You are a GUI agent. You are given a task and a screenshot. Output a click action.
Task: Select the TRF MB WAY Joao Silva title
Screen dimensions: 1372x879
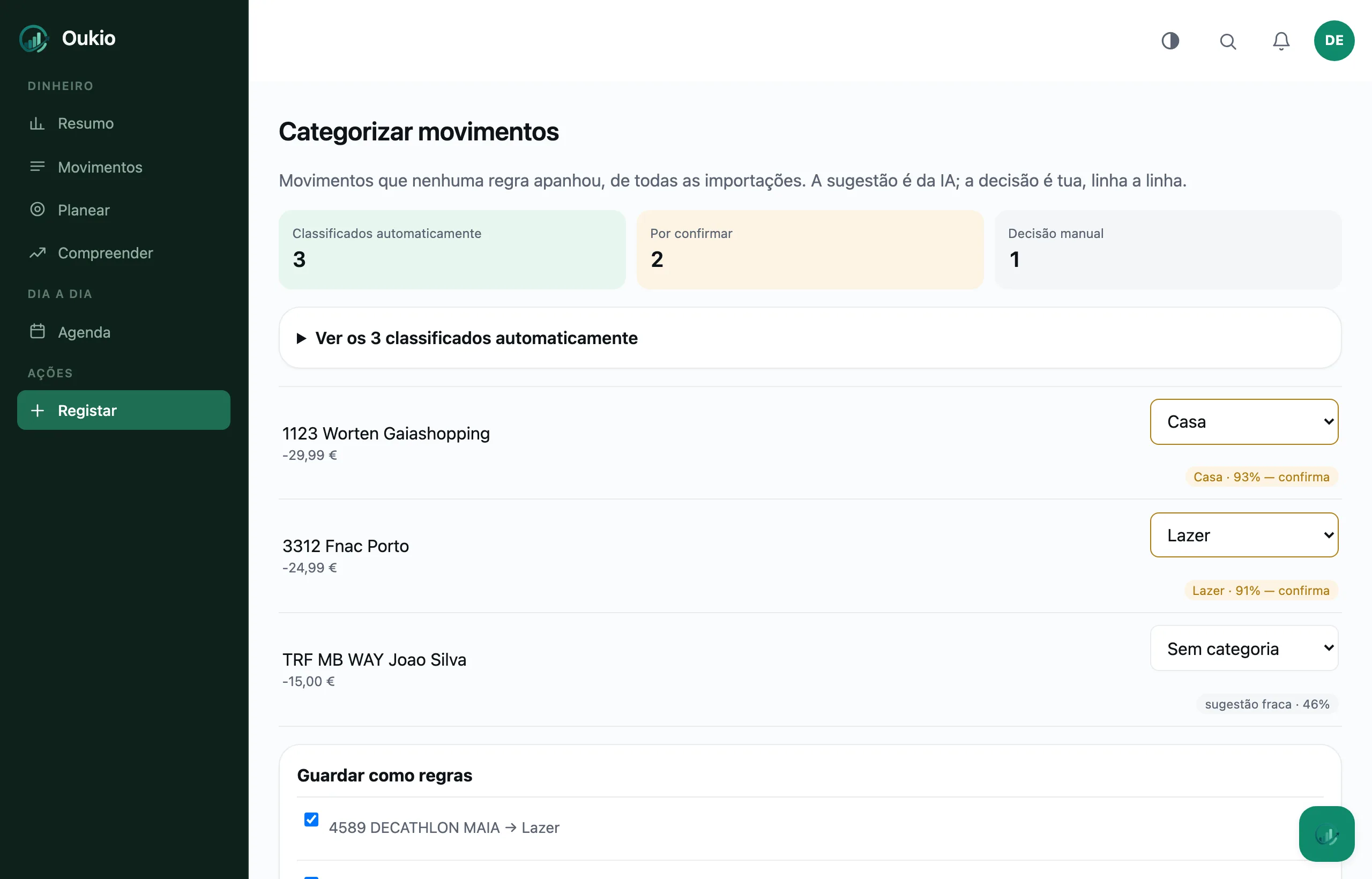374,660
